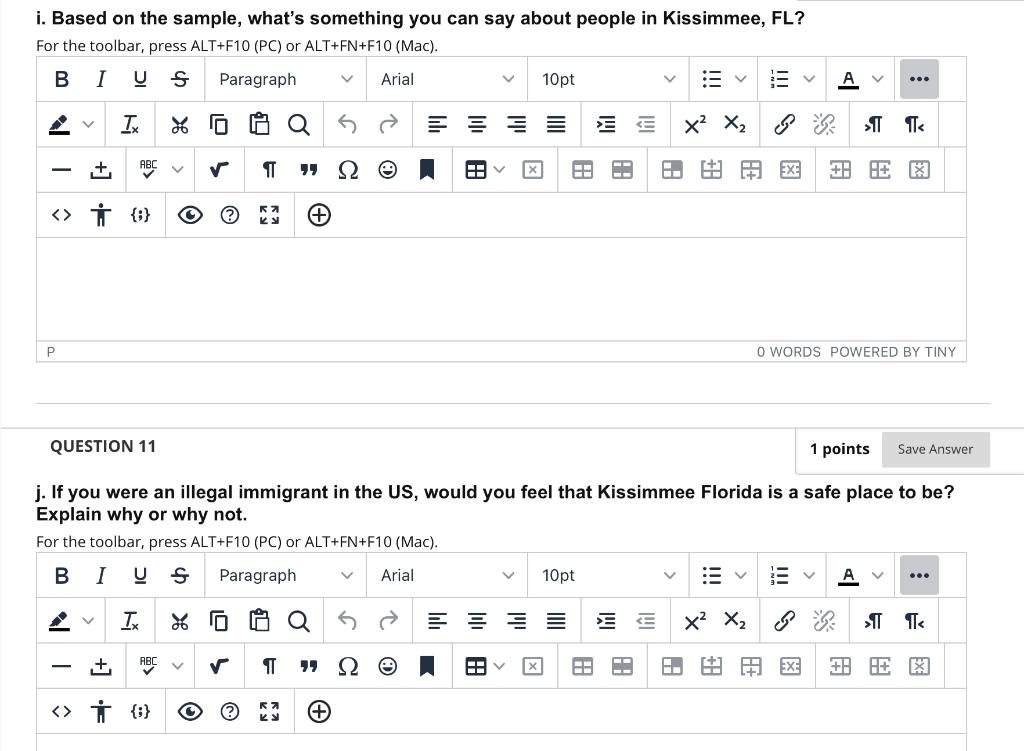Click POWERED BY TINY link in question i editor
The height and width of the screenshot is (751, 1024).
point(893,352)
